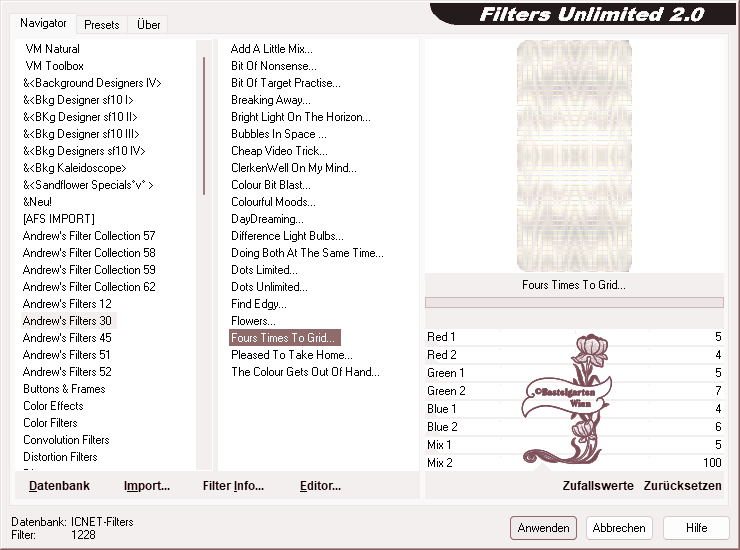
Task: Open the Presets tab
Action: pyautogui.click(x=101, y=25)
